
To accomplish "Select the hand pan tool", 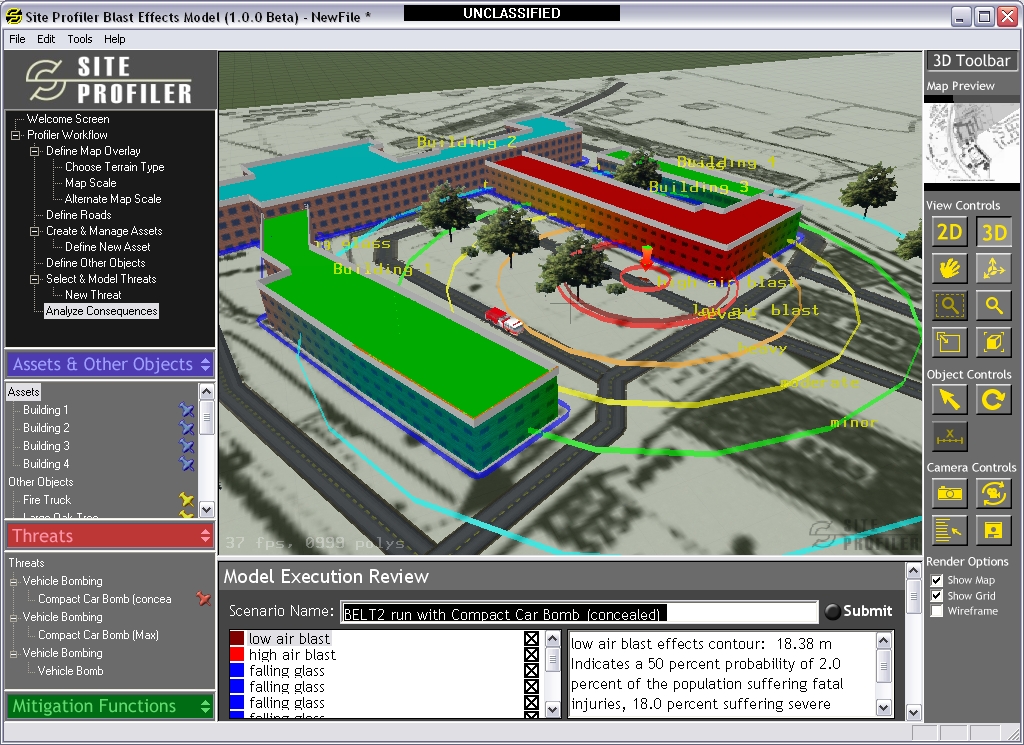I will (949, 269).
